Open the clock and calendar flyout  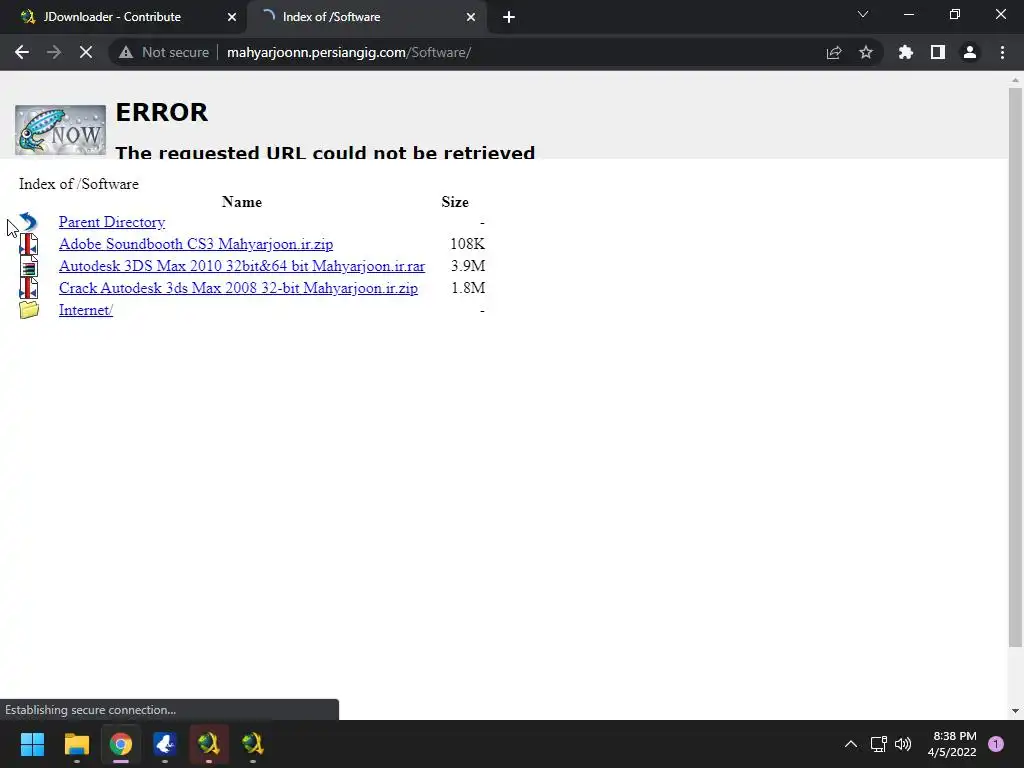click(952, 744)
